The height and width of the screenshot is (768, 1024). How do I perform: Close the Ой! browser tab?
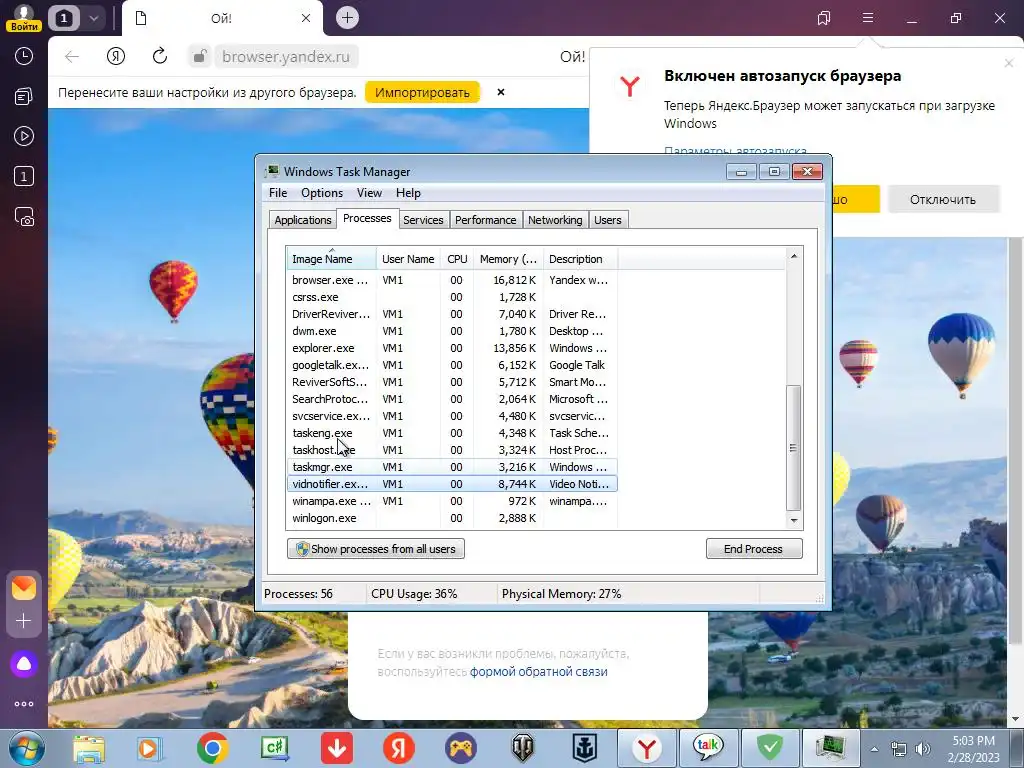coord(306,18)
